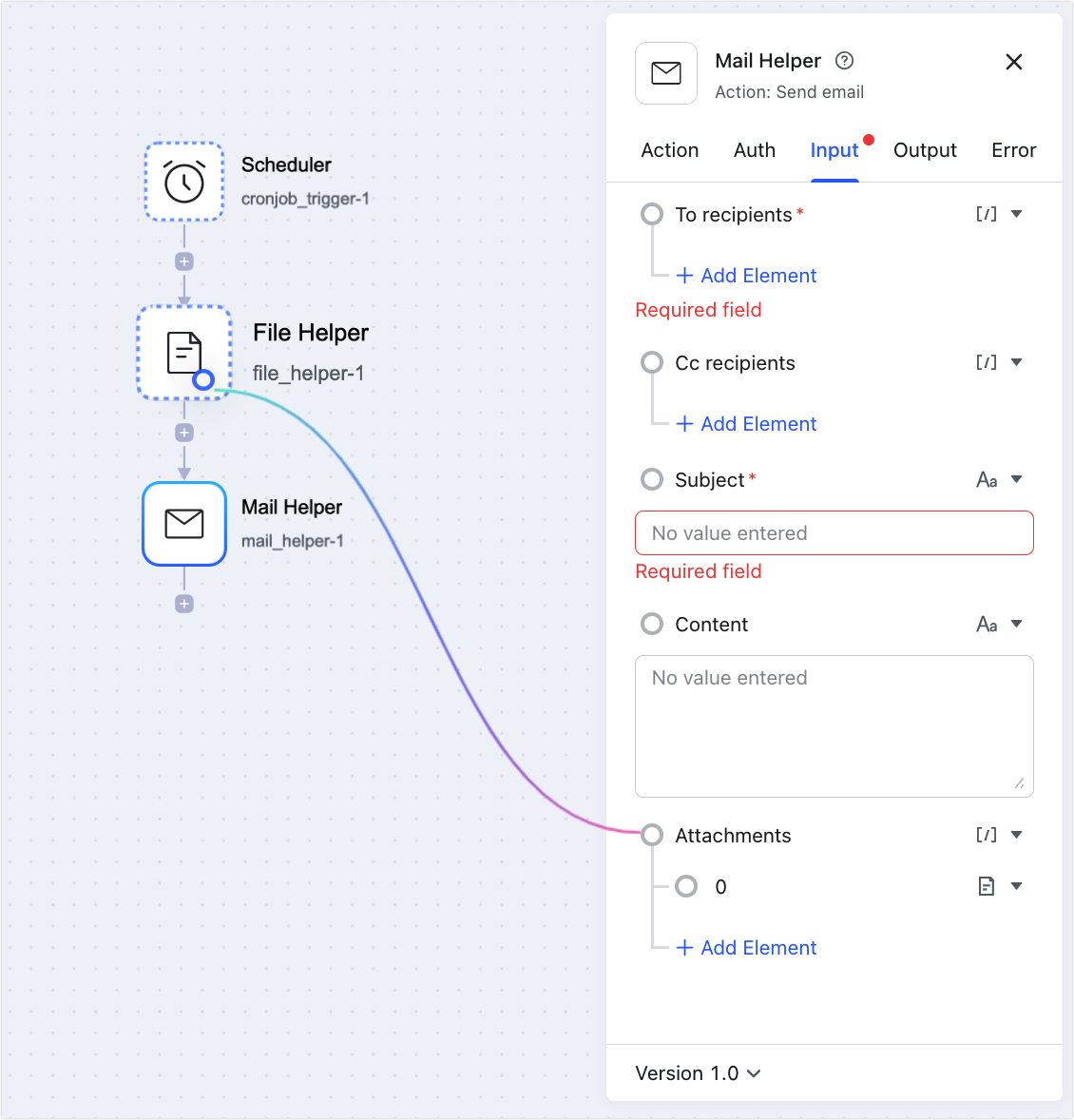
Task: Open the Attachments type dropdown arrow
Action: tap(1017, 835)
